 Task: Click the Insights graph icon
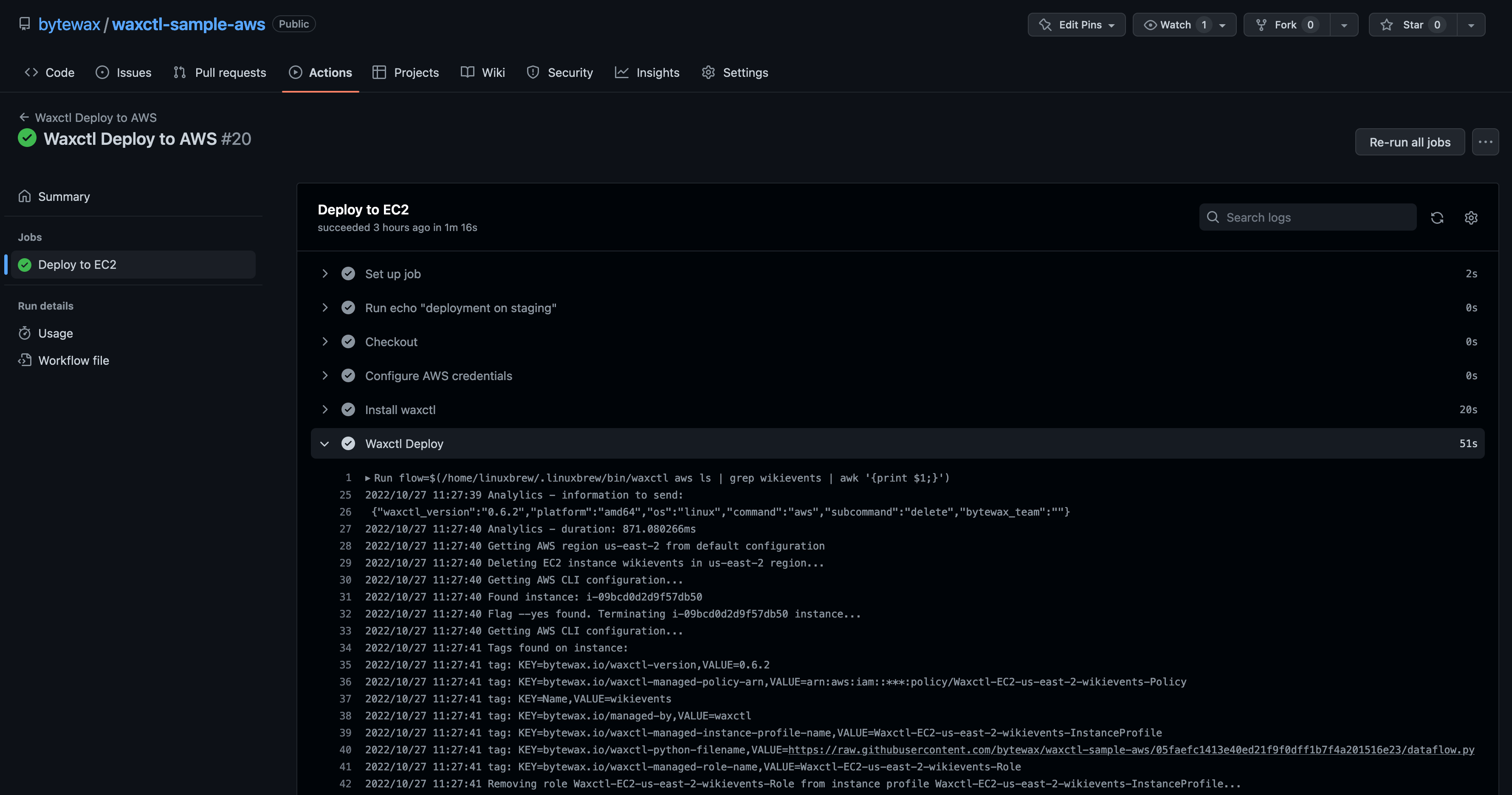(622, 72)
